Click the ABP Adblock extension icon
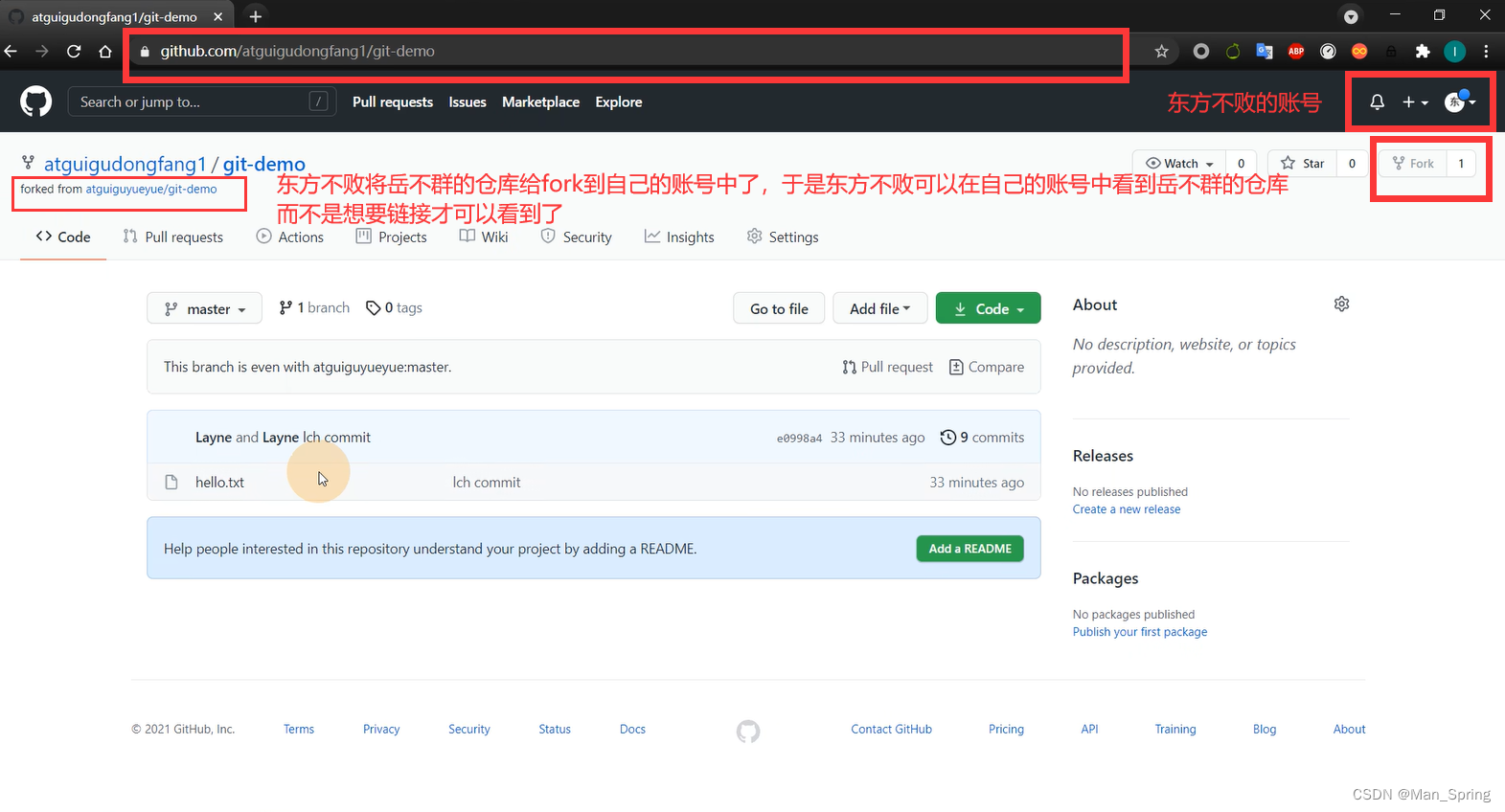The image size is (1505, 812). pyautogui.click(x=1296, y=52)
